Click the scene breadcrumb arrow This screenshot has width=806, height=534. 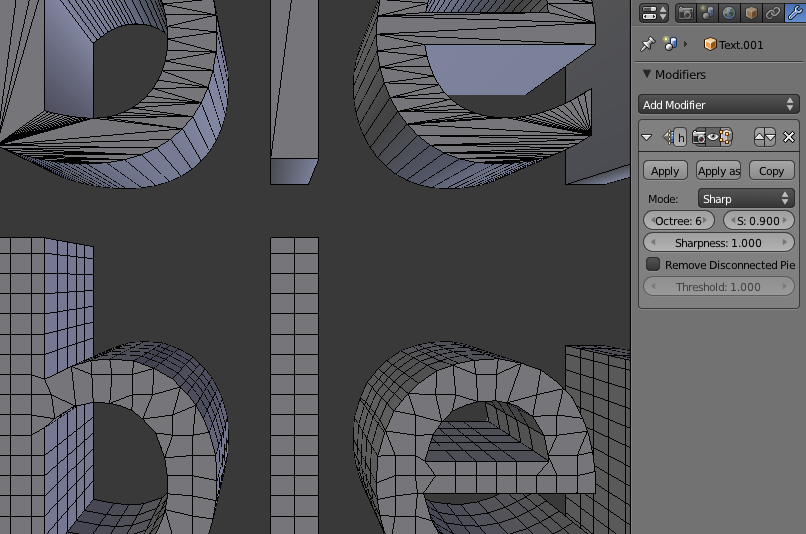click(685, 44)
